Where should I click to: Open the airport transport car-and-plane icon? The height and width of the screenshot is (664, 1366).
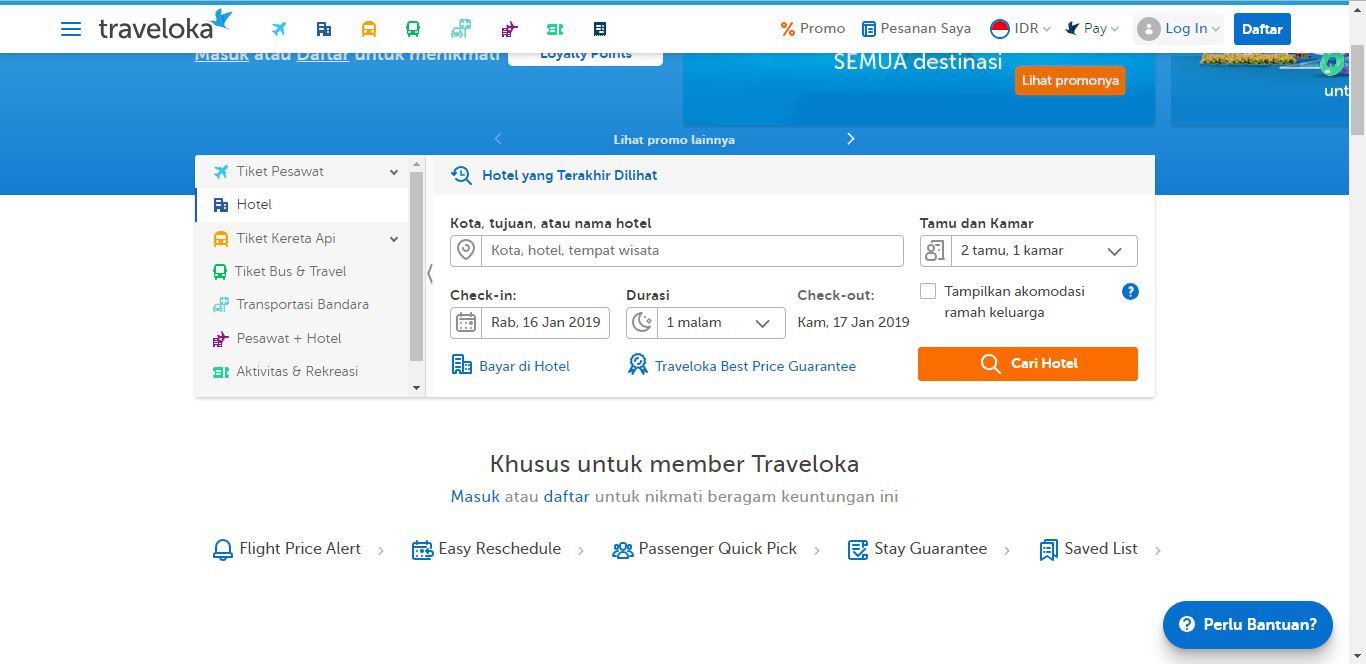click(x=461, y=28)
